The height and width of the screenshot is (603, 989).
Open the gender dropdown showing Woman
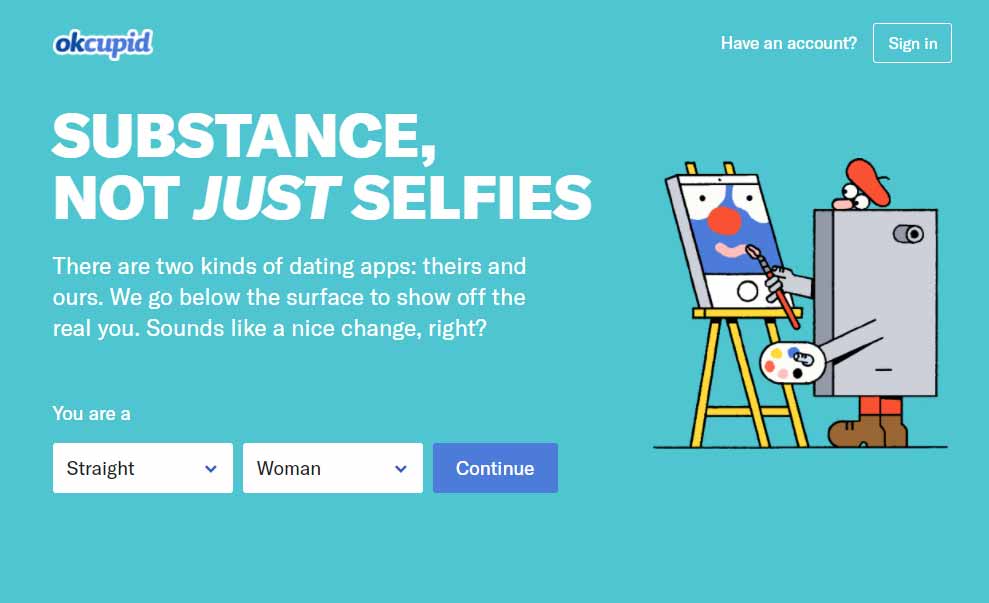pyautogui.click(x=332, y=467)
